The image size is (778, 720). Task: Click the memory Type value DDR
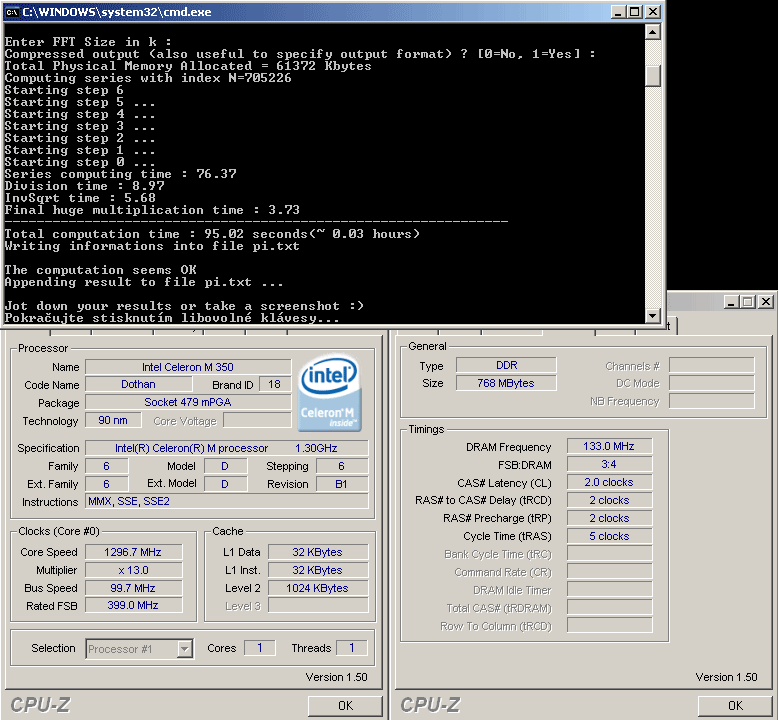[x=506, y=365]
